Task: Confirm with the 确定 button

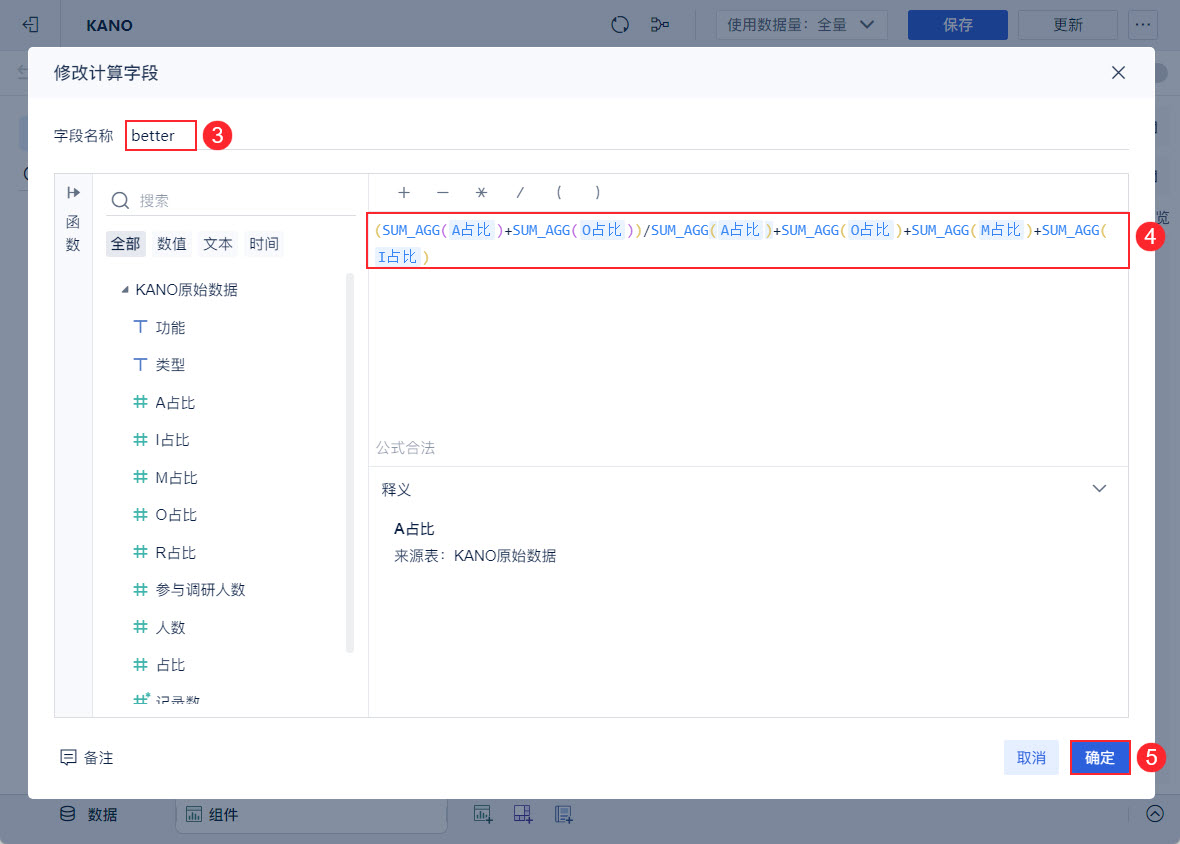Action: (1099, 757)
